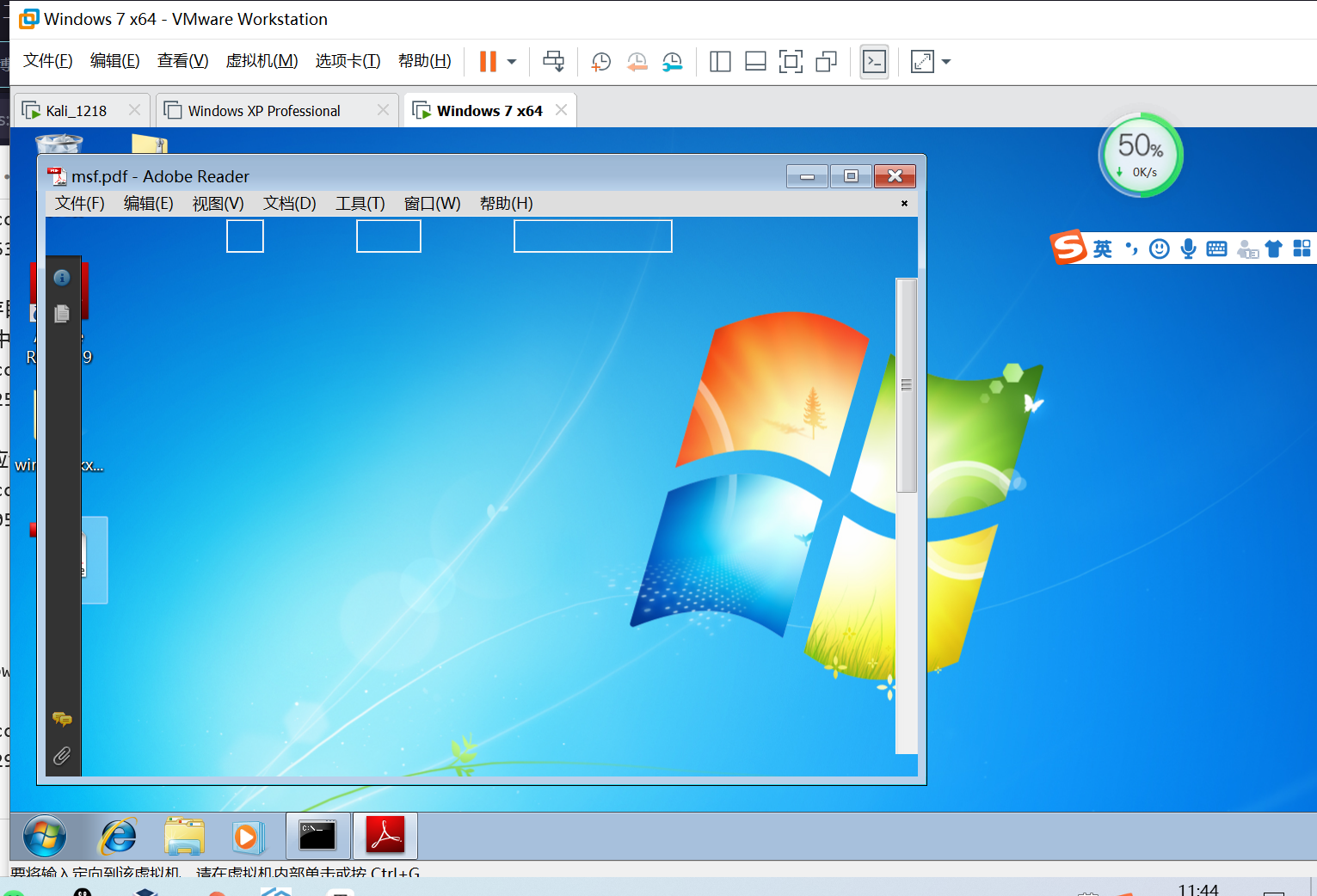1317x896 pixels.
Task: Enter full screen mode icon
Action: point(791,61)
